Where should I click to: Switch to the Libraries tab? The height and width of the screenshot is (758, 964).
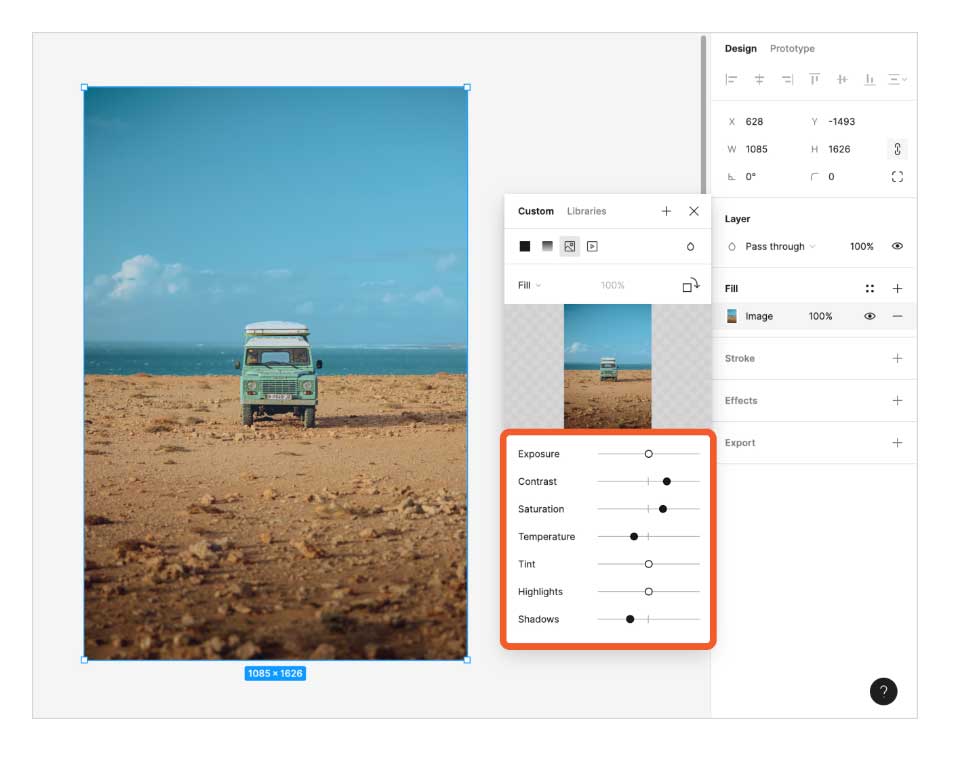[586, 211]
